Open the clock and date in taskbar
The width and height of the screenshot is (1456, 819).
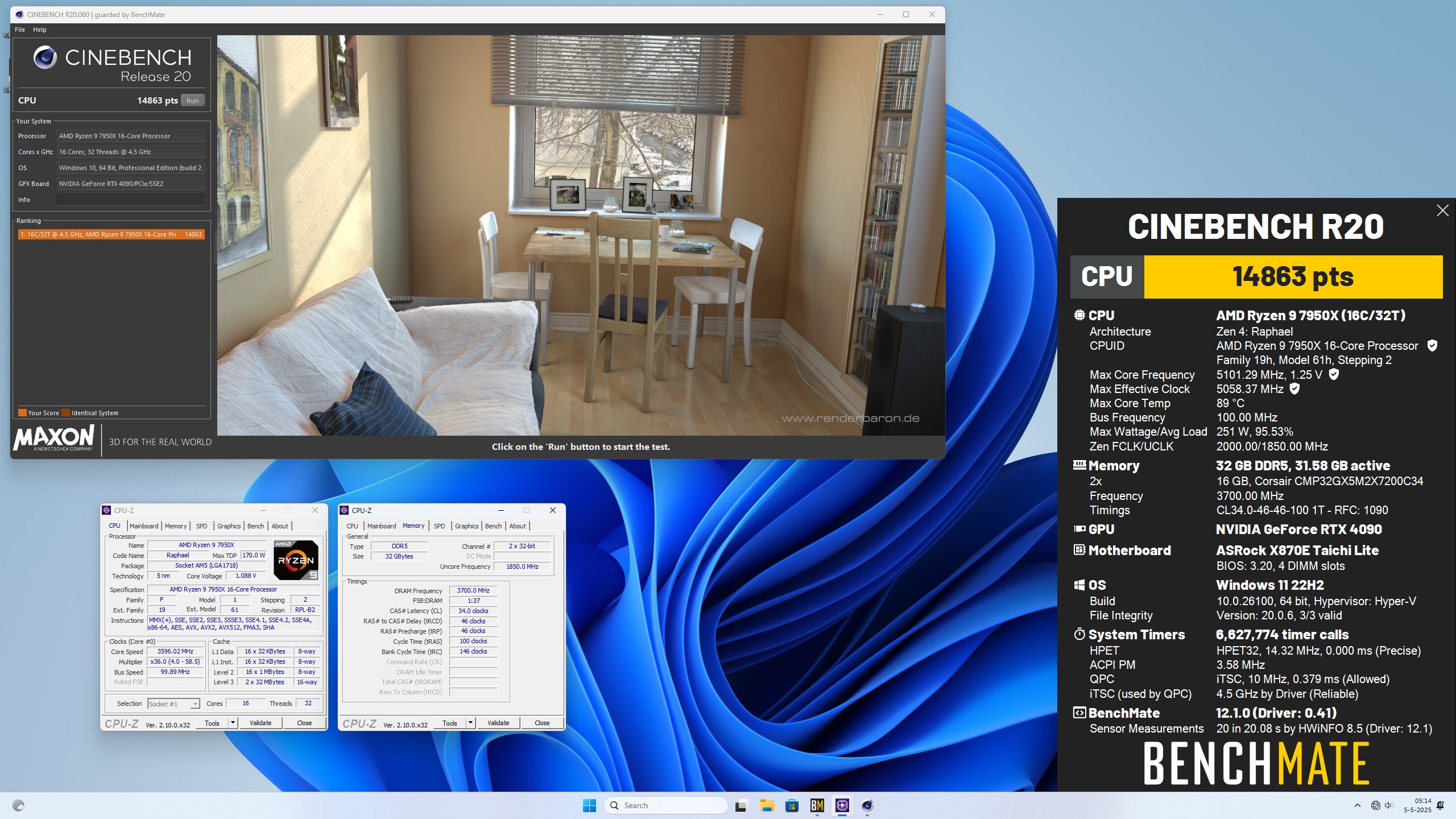point(1417,805)
